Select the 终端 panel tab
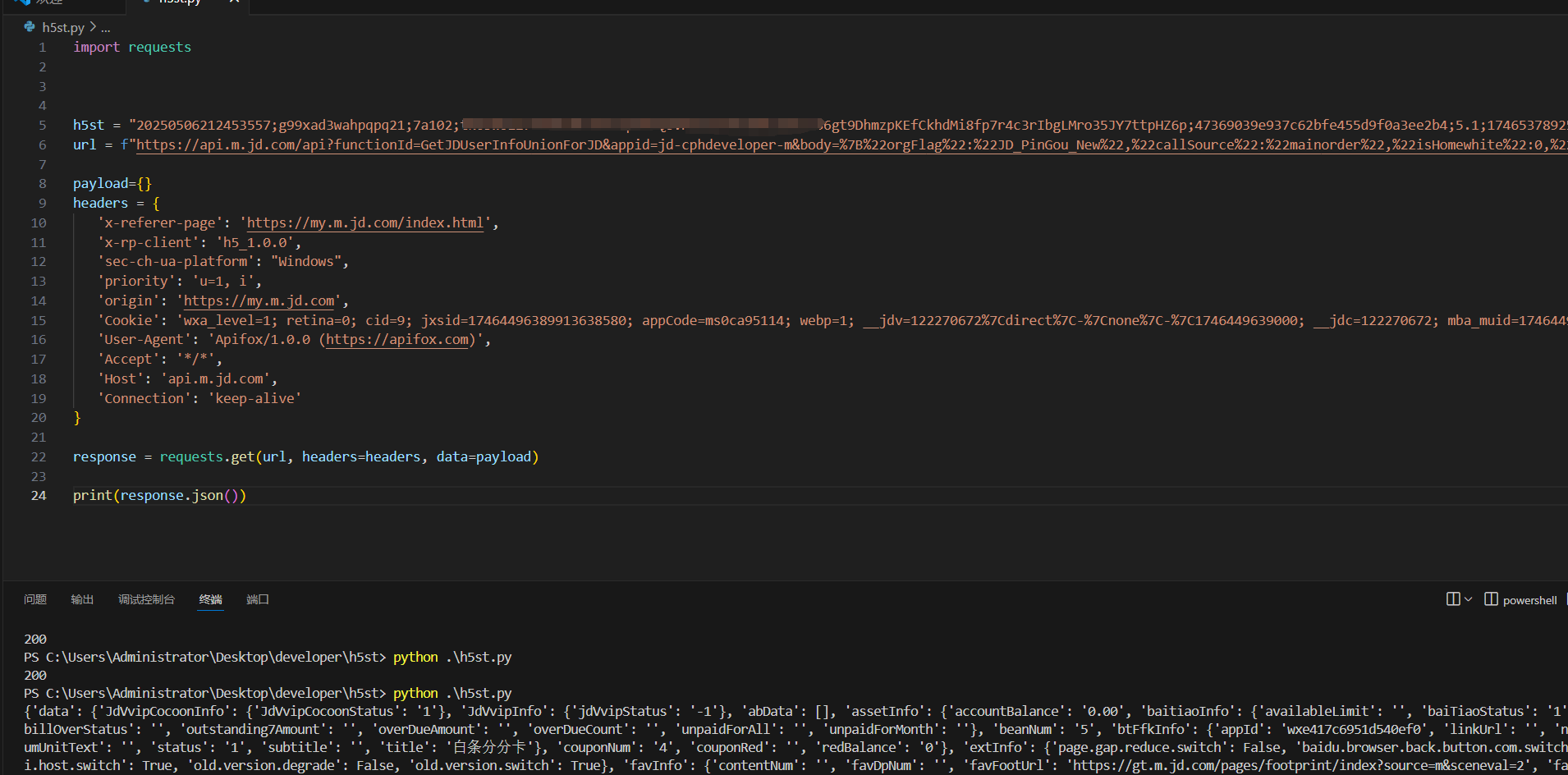Screen dimensions: 1568x775 coord(210,599)
